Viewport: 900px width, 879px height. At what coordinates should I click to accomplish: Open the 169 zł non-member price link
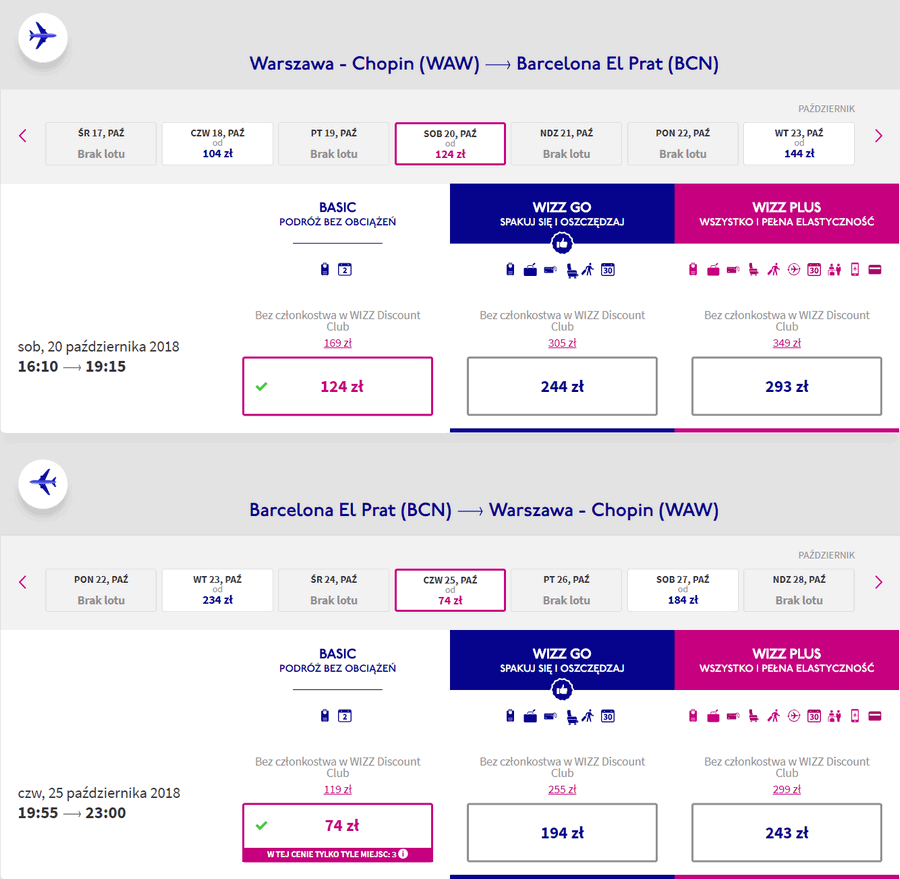click(x=338, y=343)
